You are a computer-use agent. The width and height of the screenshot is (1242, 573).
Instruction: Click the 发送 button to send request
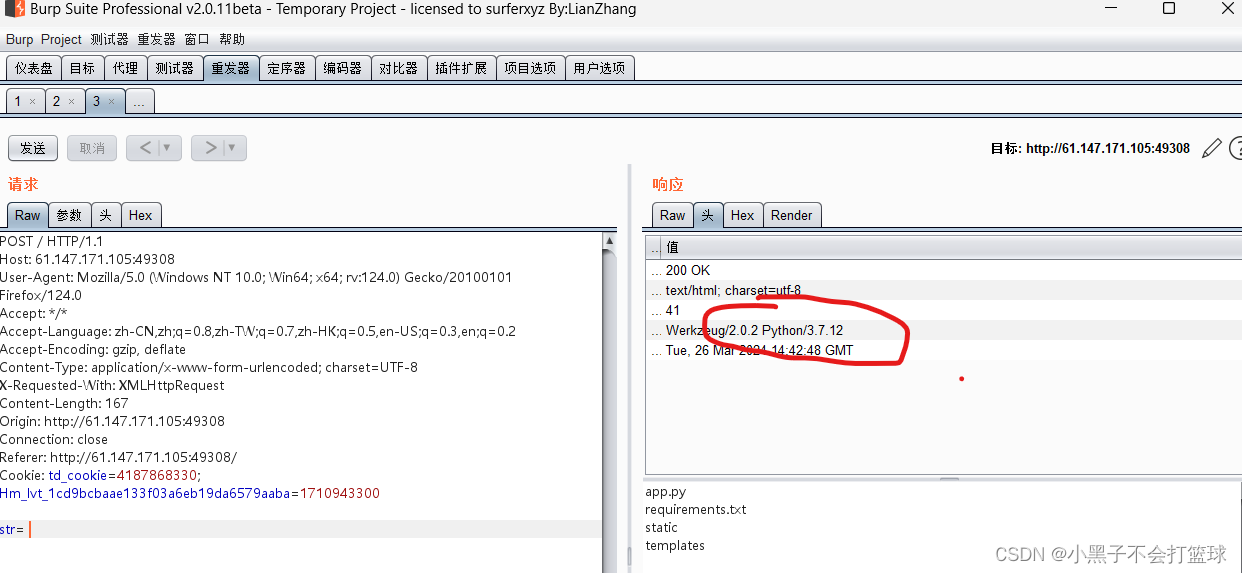click(x=33, y=148)
